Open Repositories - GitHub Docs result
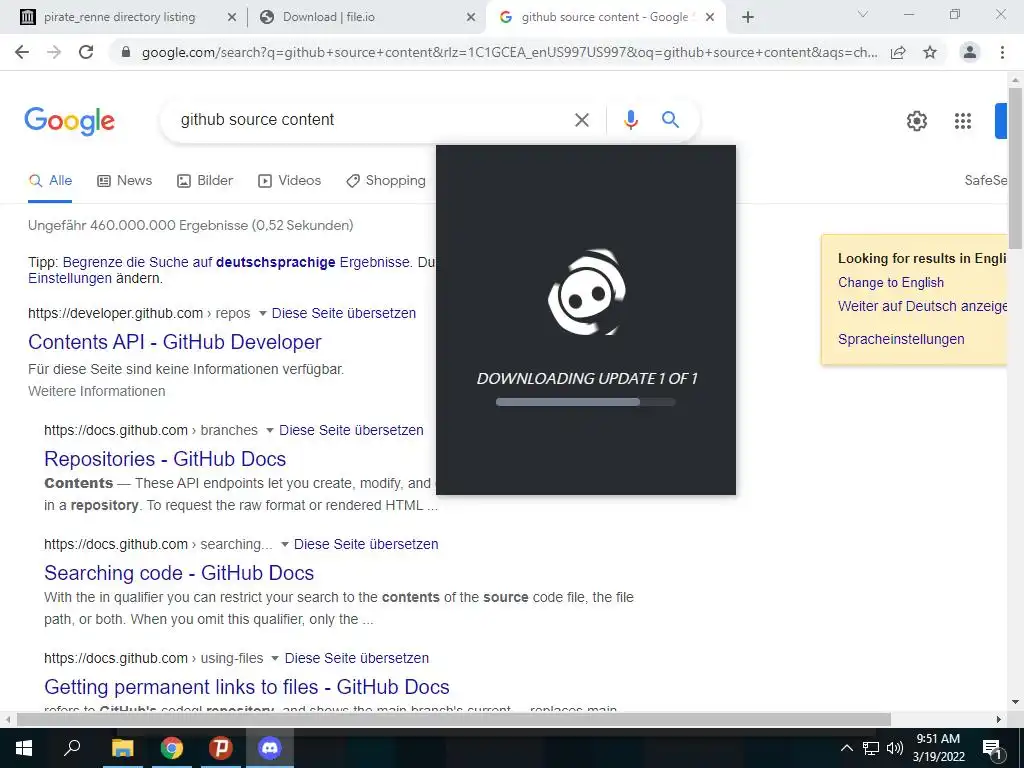The width and height of the screenshot is (1024, 768). click(165, 459)
